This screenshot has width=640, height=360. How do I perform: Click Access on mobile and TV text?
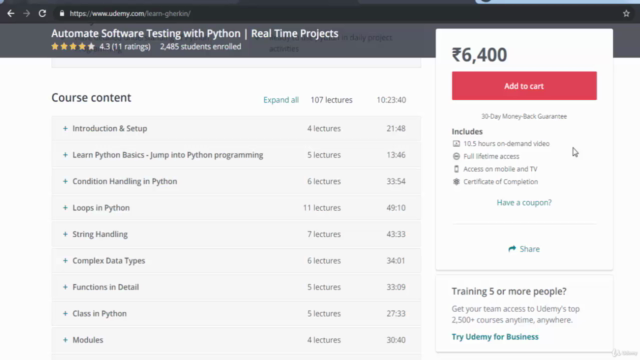(x=500, y=169)
